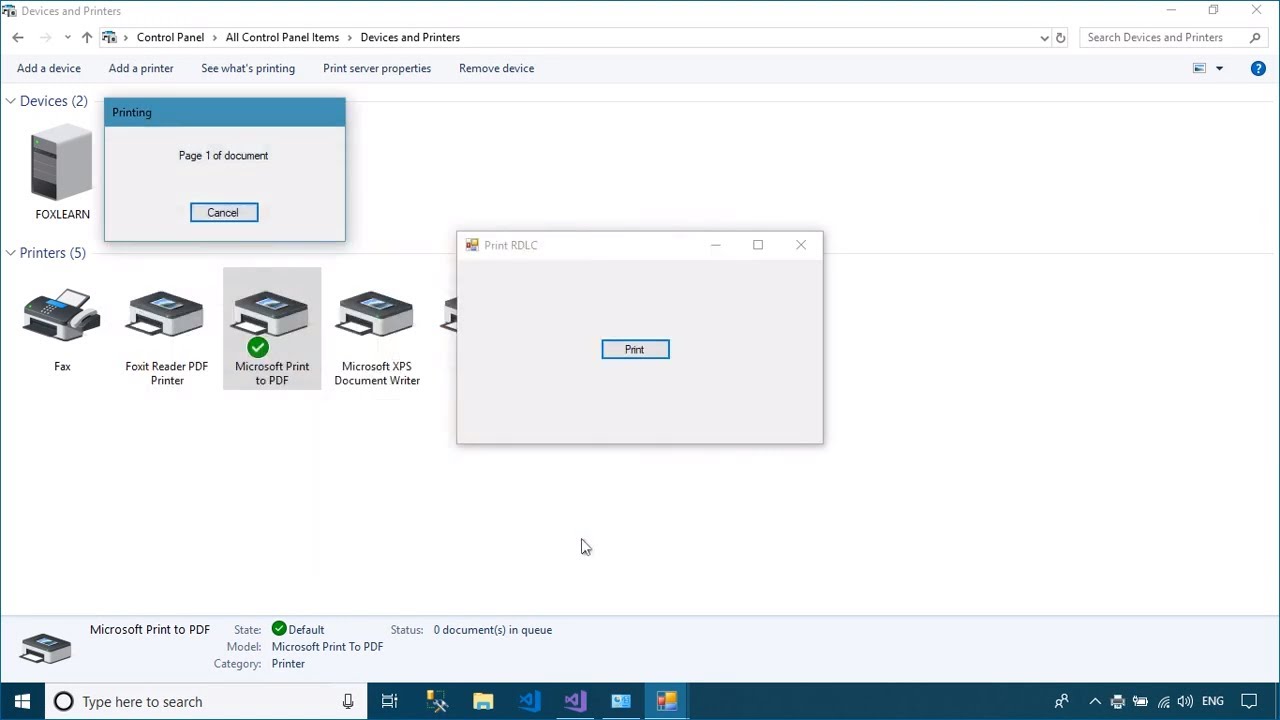The height and width of the screenshot is (720, 1280).
Task: Click Add a device
Action: tap(49, 68)
